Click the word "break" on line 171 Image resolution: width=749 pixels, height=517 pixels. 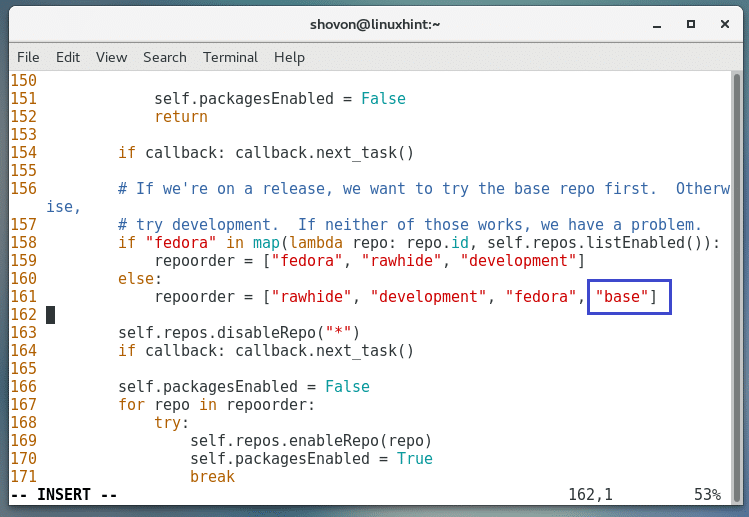tap(212, 477)
